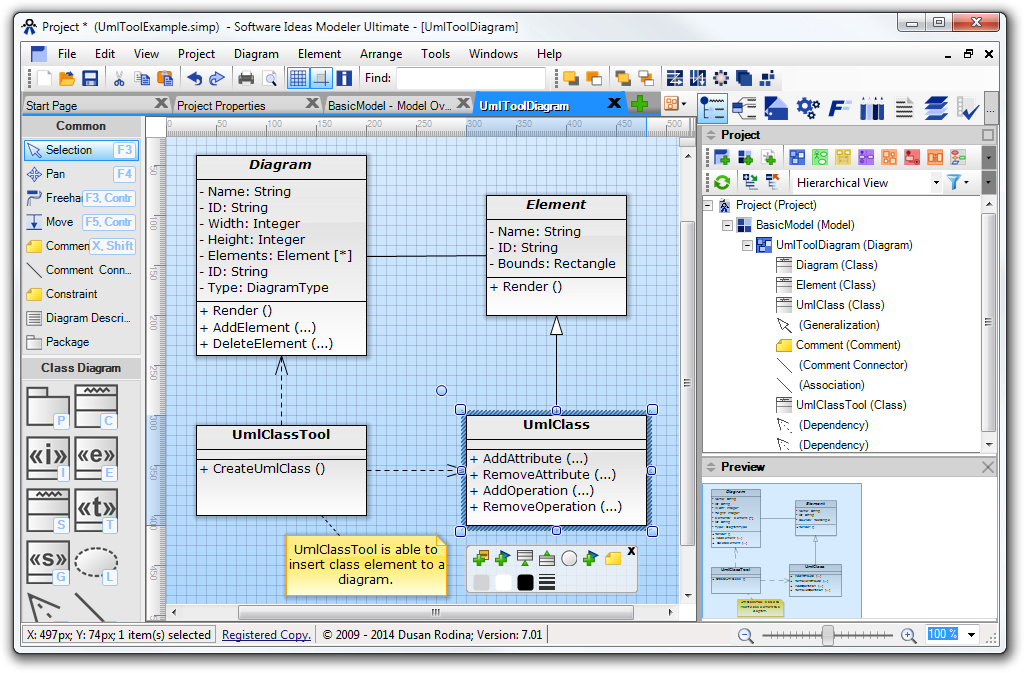Viewport: 1025px width, 673px height.
Task: Toggle the snap-to-grid toolbar button
Action: 321,78
